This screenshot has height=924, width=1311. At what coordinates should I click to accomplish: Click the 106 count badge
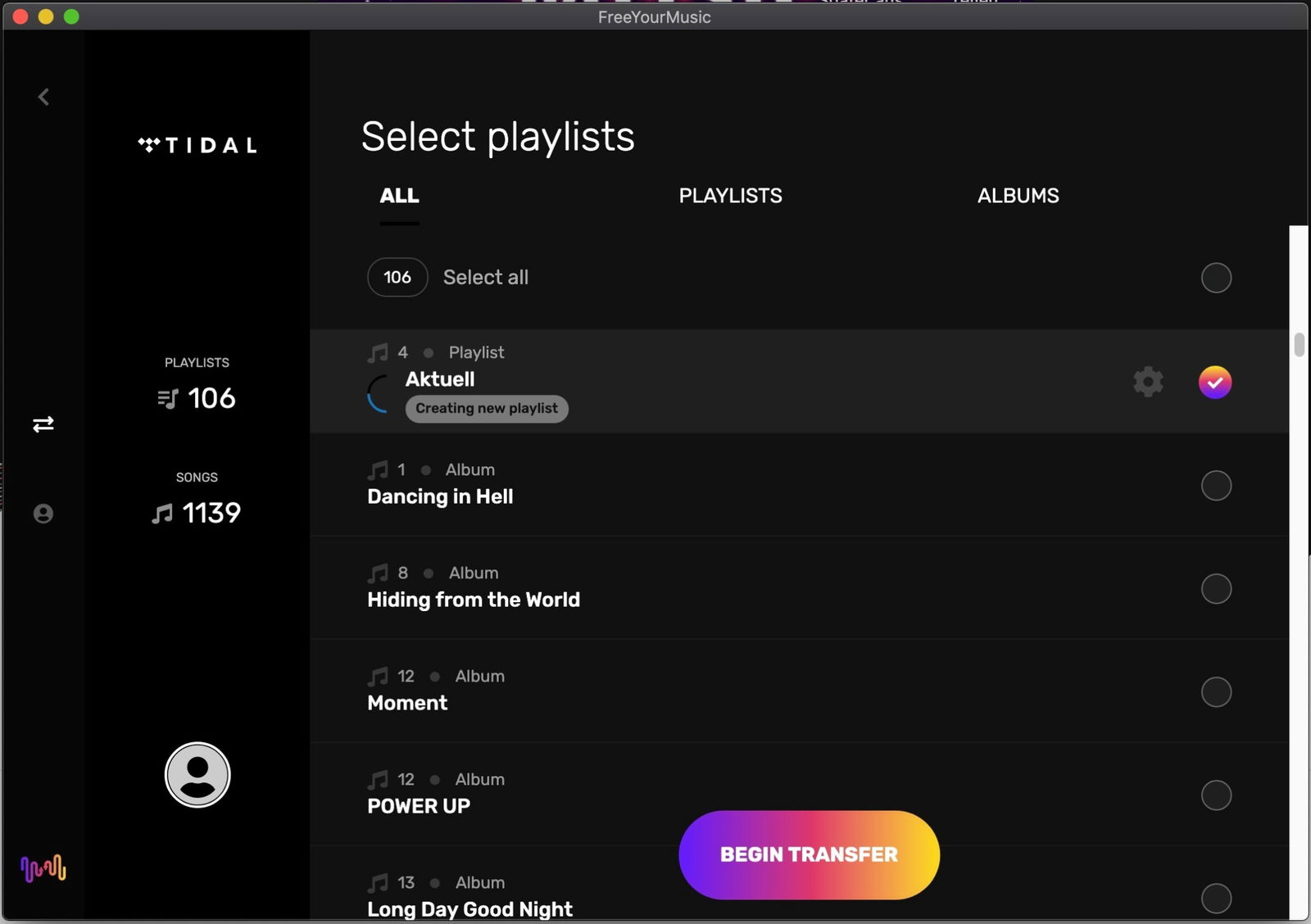coord(397,278)
